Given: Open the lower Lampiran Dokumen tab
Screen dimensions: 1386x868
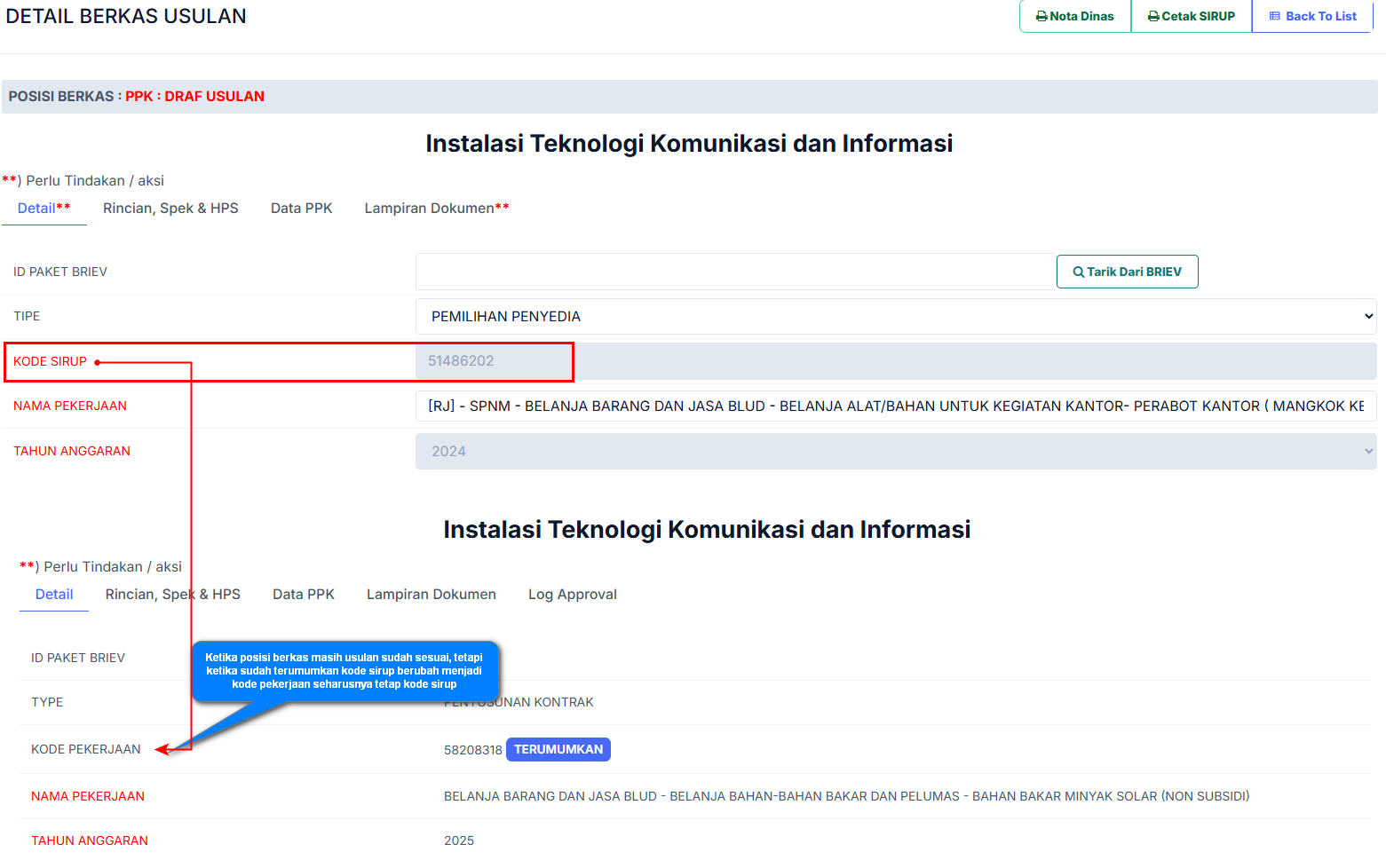Looking at the screenshot, I should coord(431,595).
